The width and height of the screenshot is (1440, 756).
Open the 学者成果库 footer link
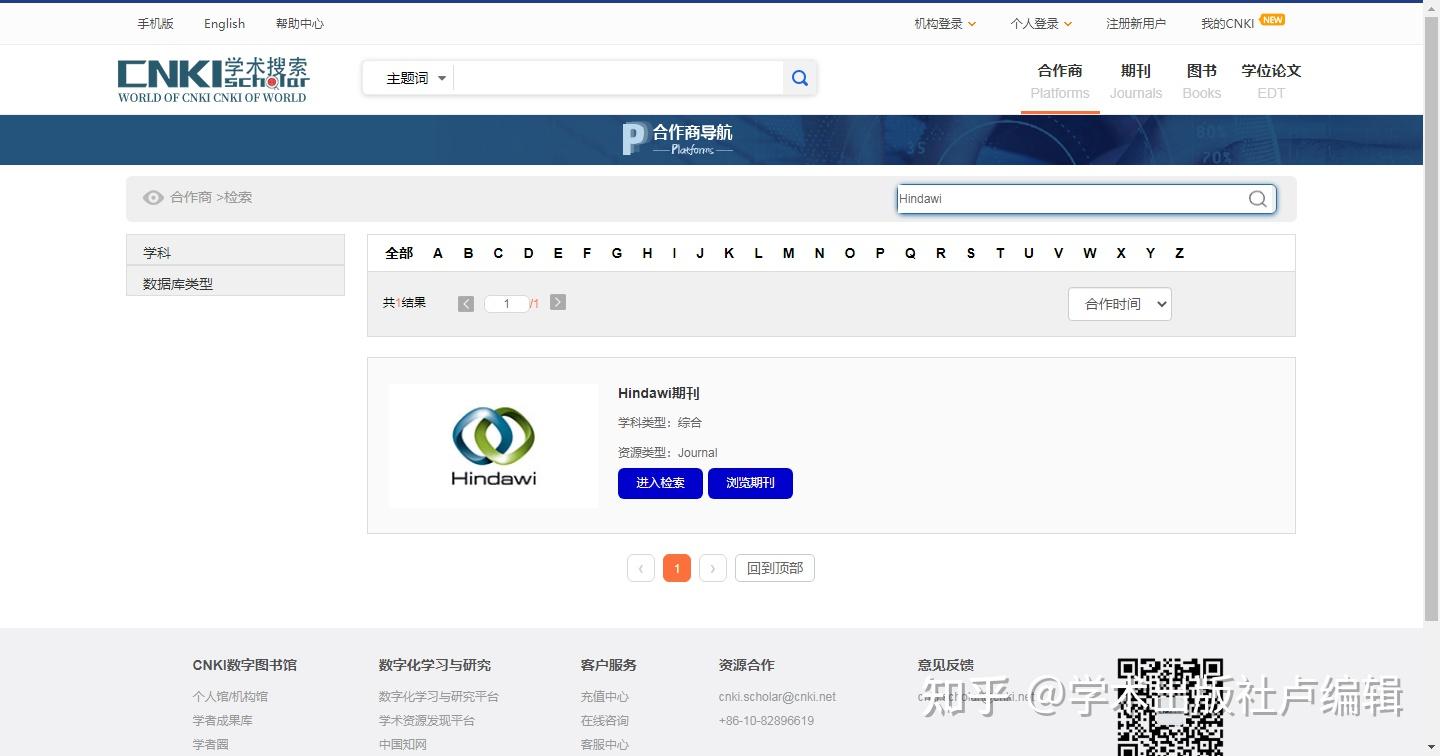222,720
